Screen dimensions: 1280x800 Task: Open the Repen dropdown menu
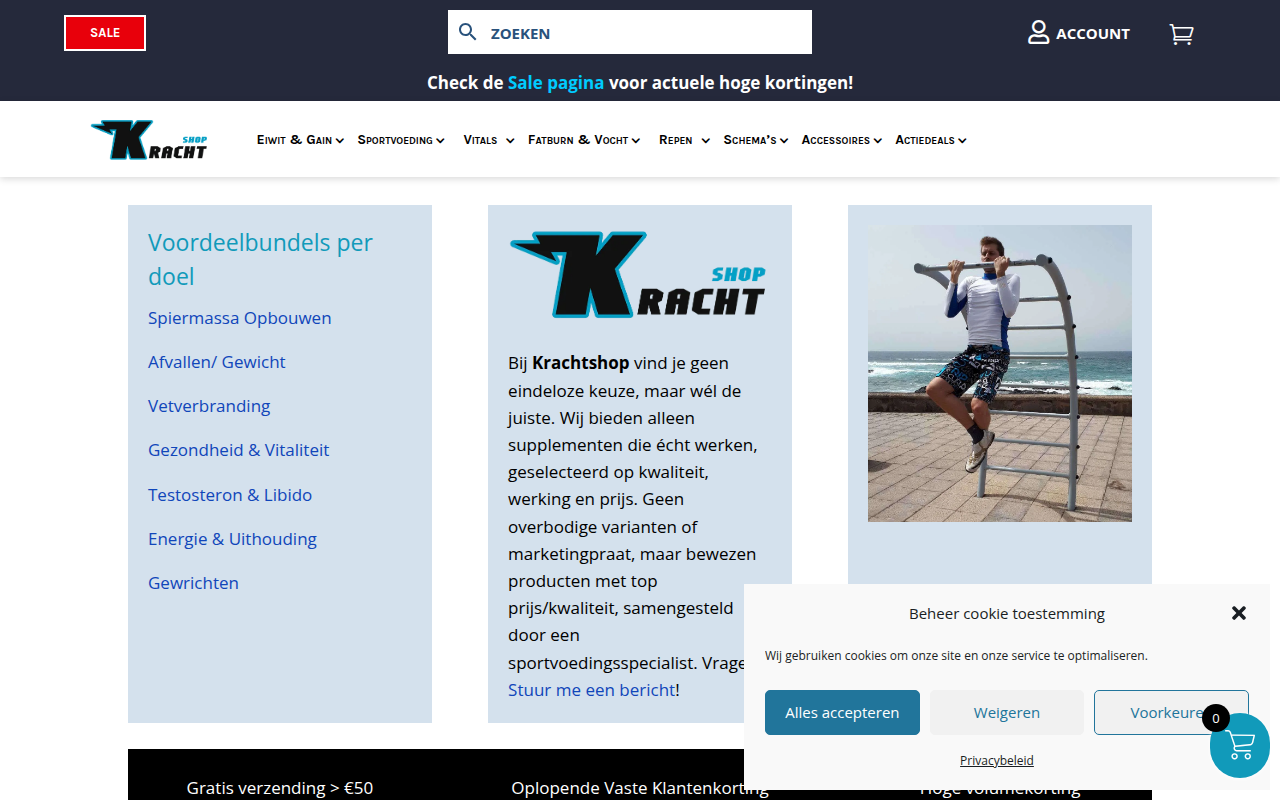[x=684, y=140]
